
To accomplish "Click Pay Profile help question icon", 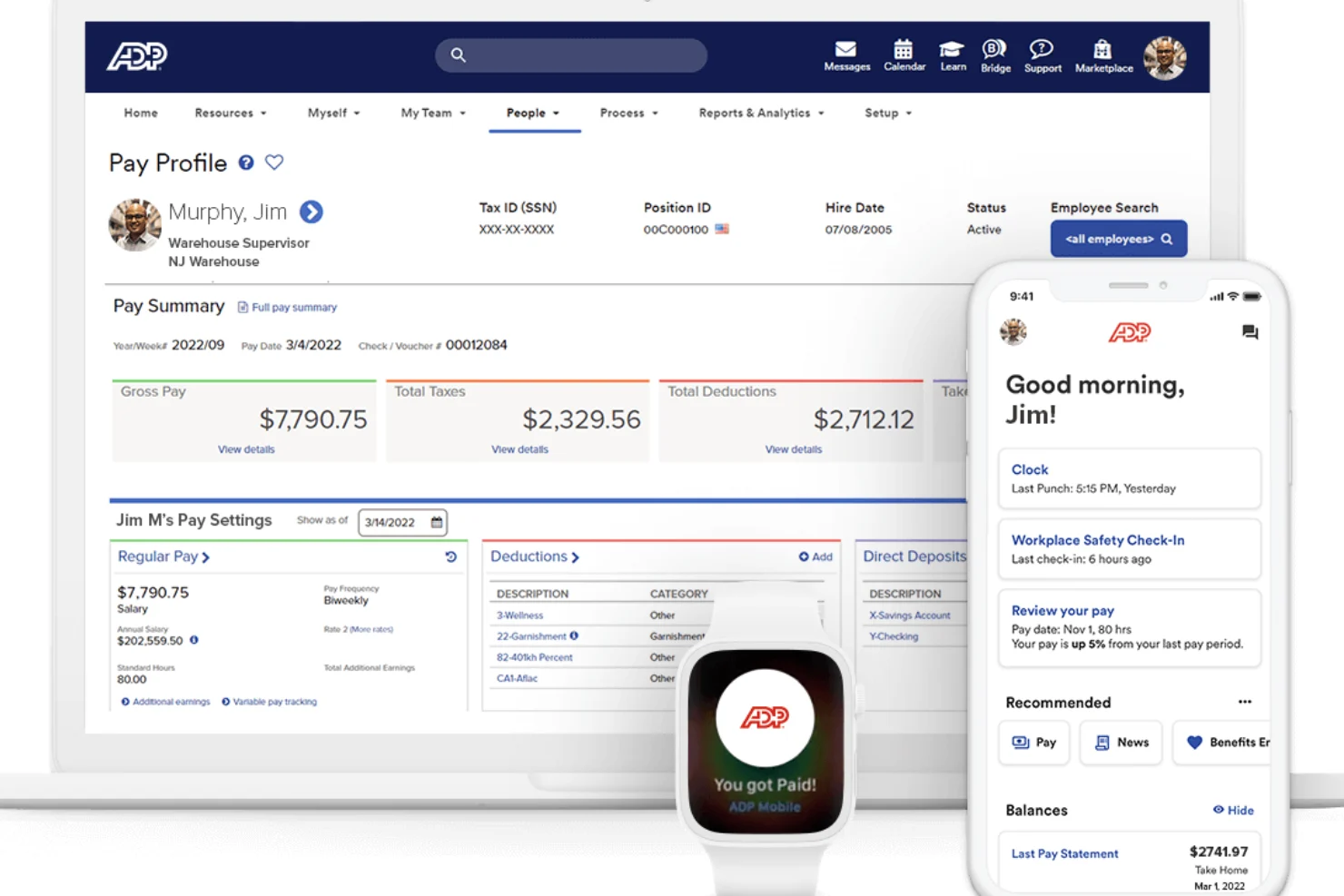I will (x=246, y=162).
